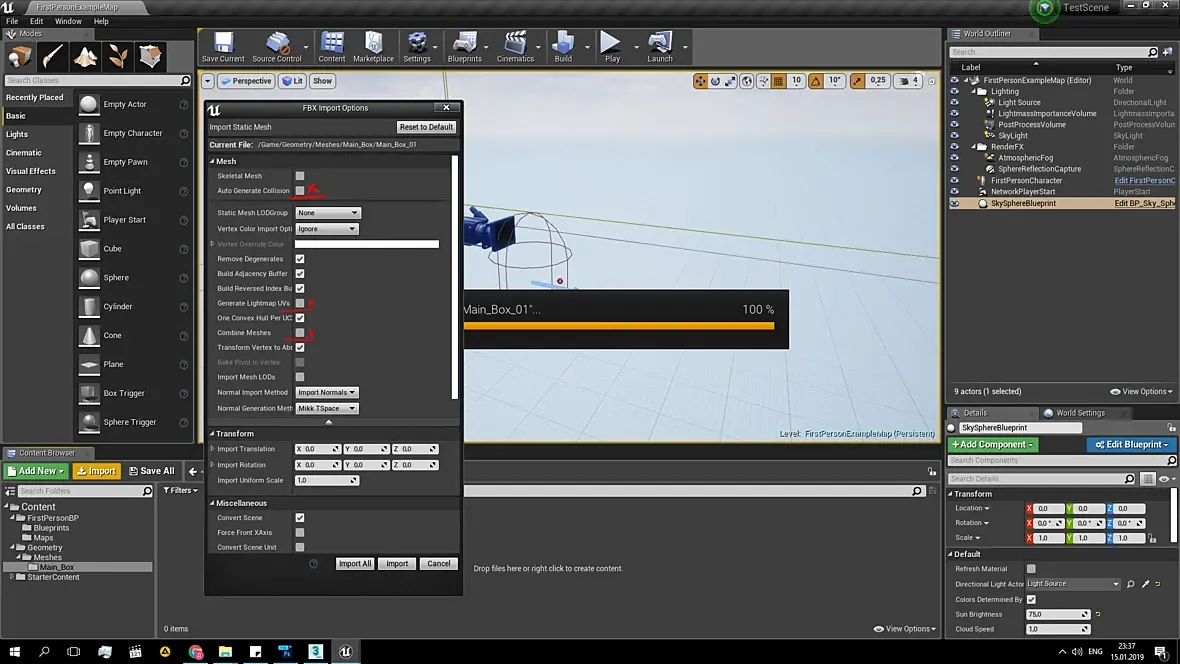
Task: Open the editor Settings icon
Action: pos(417,46)
